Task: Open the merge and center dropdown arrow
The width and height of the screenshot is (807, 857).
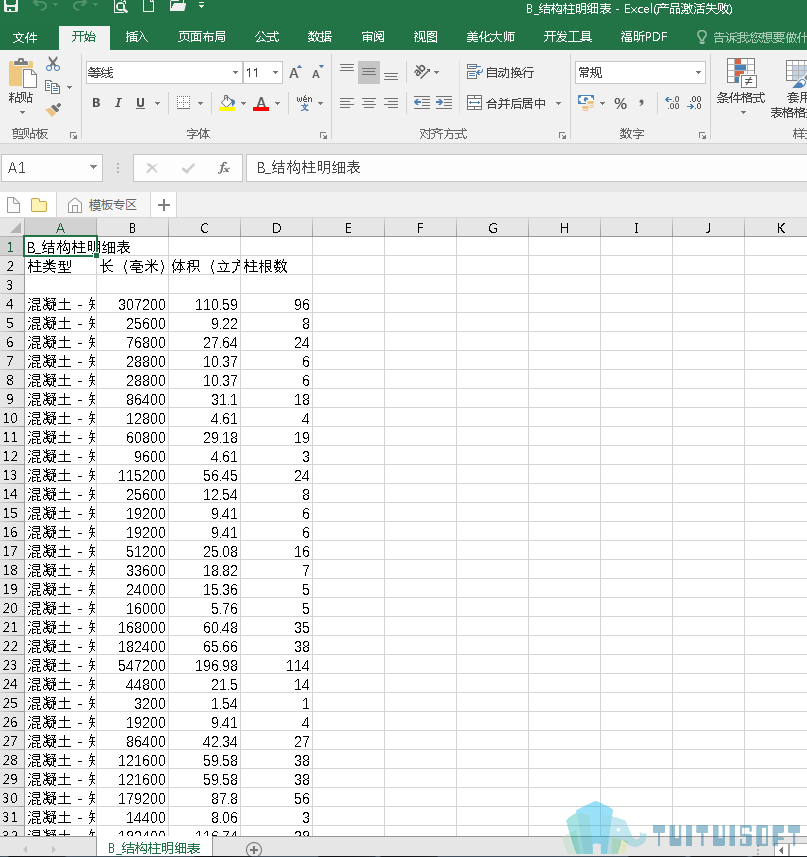Action: [x=558, y=103]
